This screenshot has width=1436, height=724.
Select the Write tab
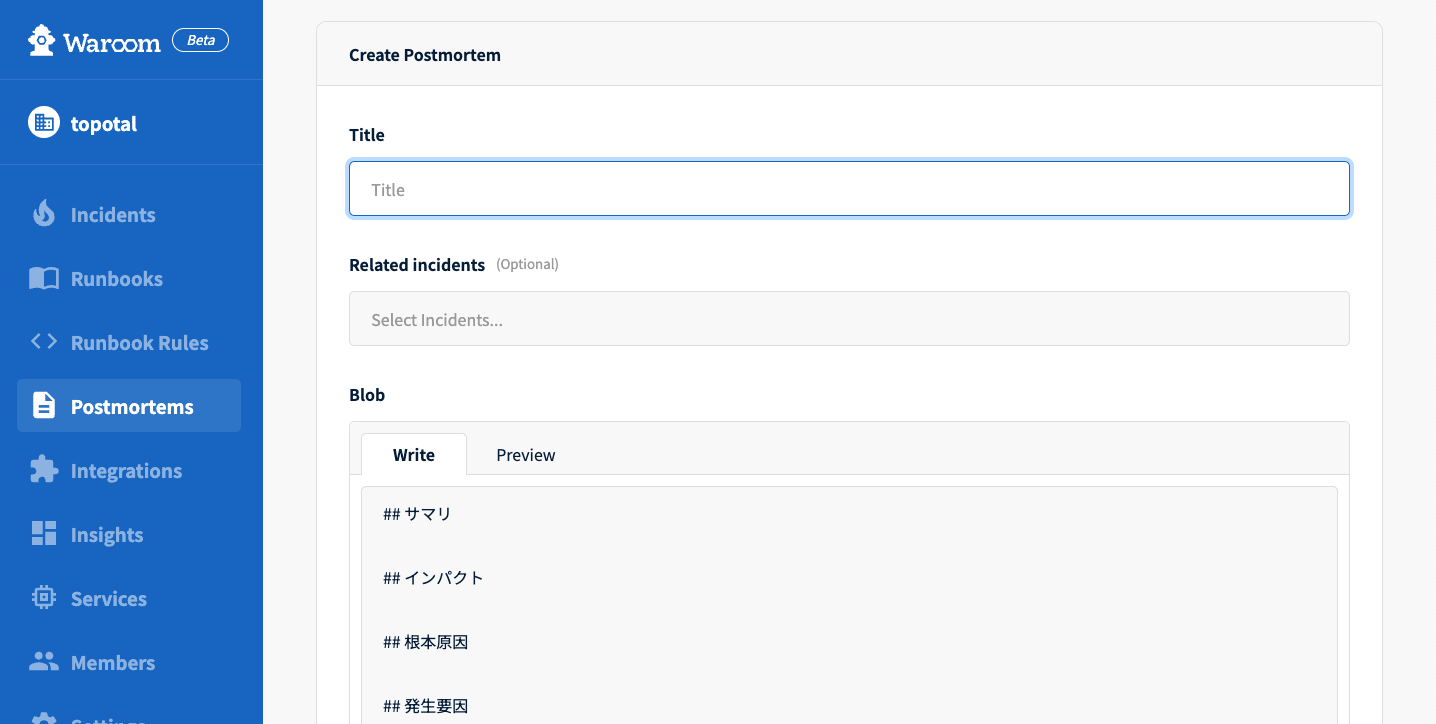pyautogui.click(x=413, y=455)
